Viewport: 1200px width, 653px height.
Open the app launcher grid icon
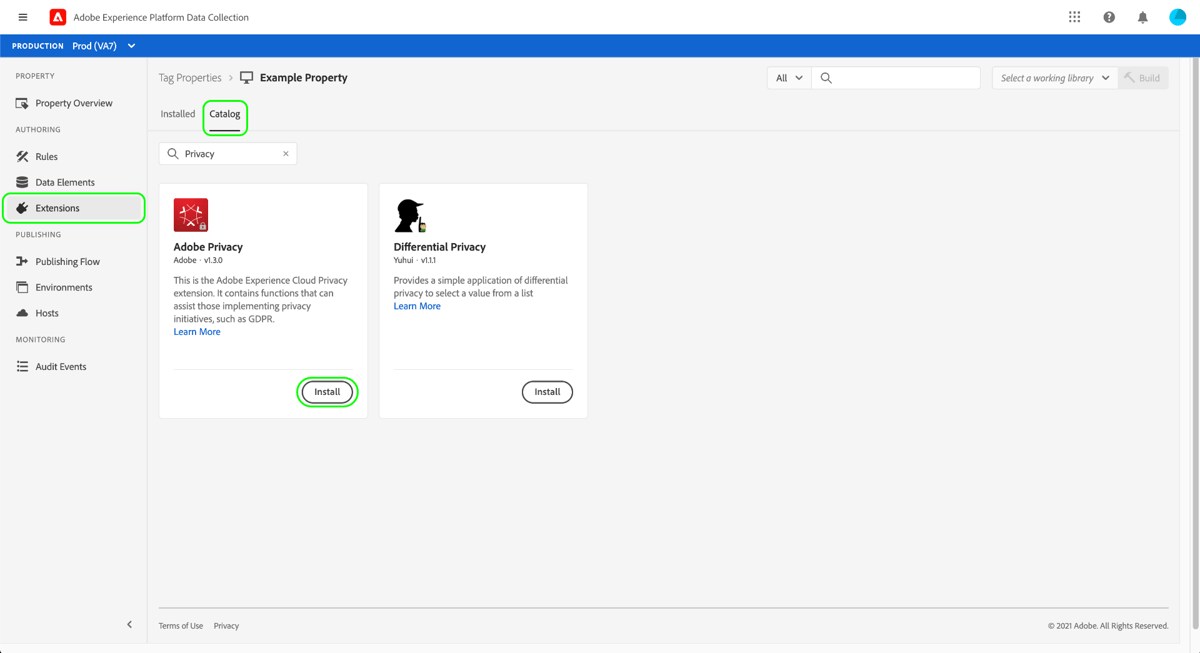coord(1074,16)
